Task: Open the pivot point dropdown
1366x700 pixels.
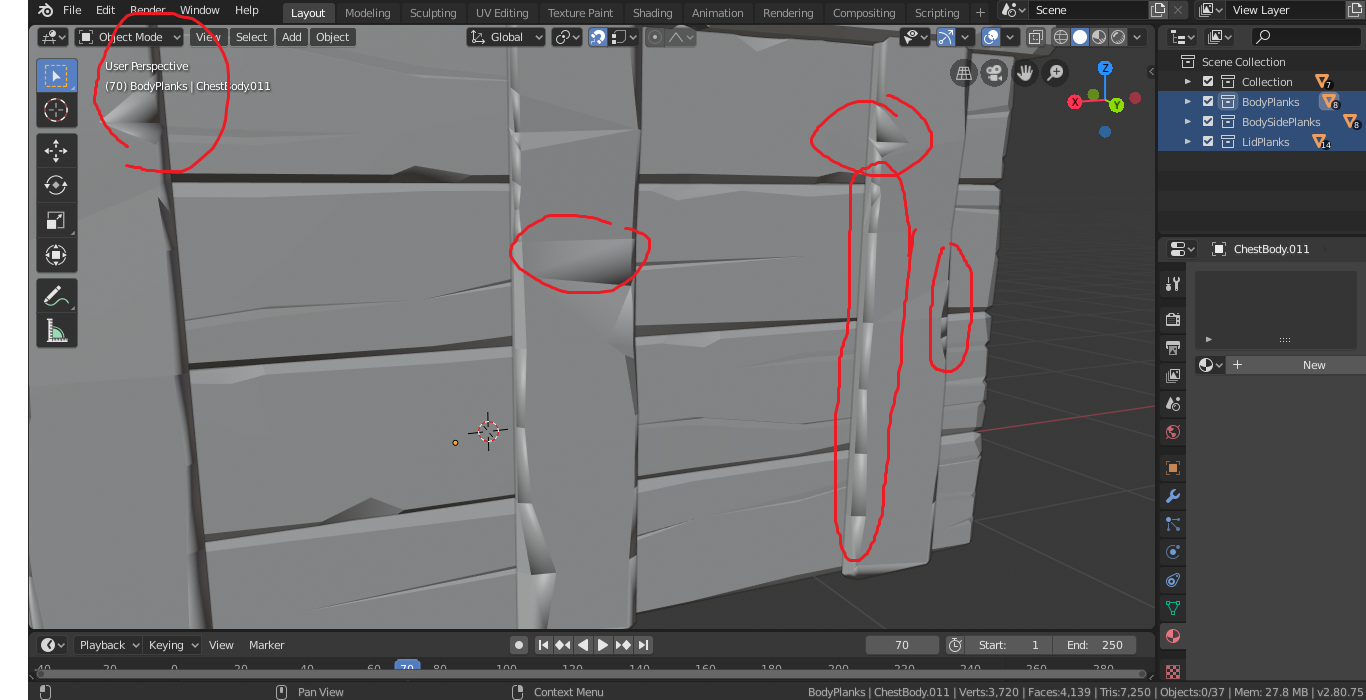Action: (x=568, y=37)
